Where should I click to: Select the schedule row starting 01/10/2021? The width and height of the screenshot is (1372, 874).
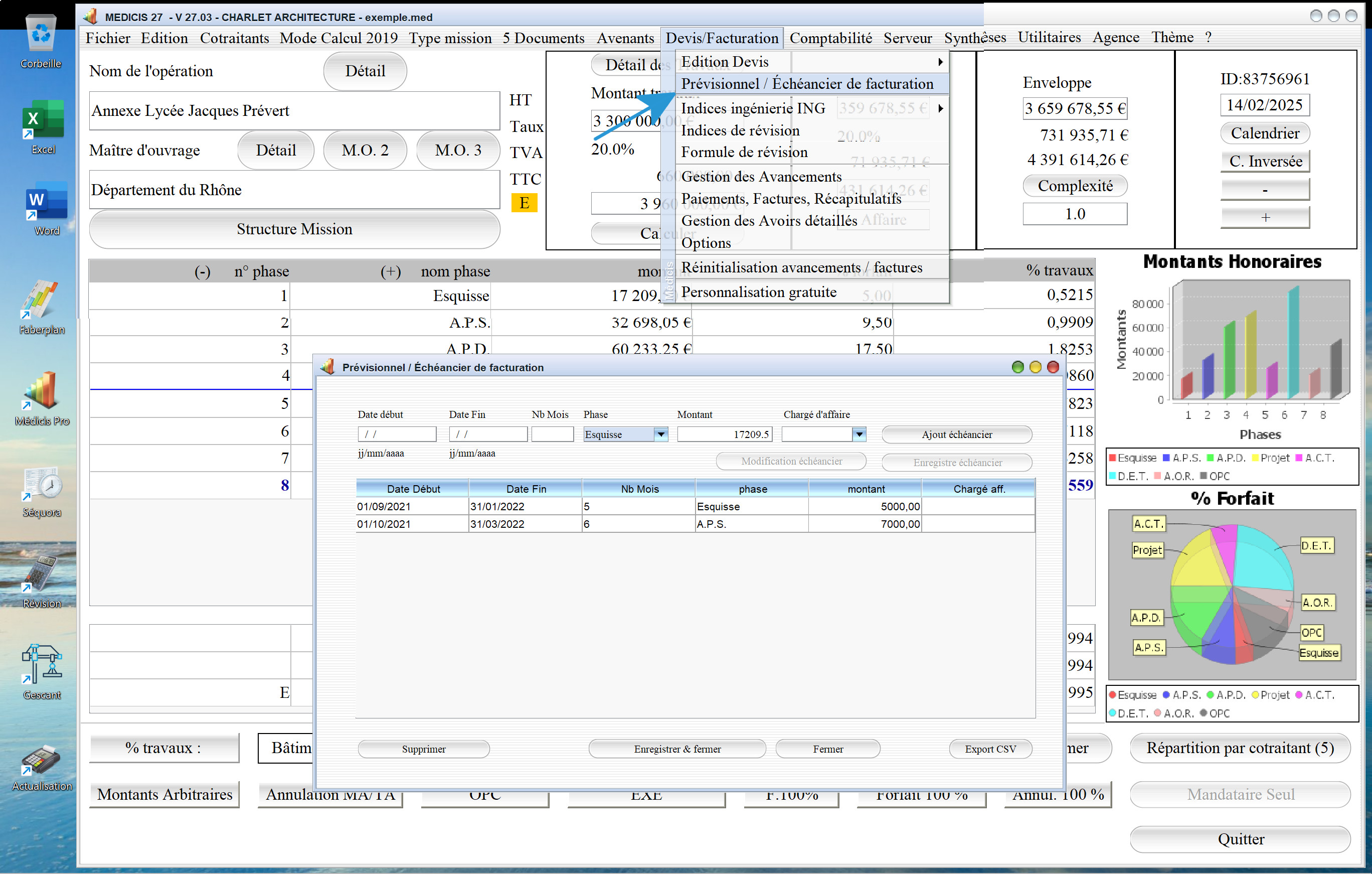[x=695, y=524]
